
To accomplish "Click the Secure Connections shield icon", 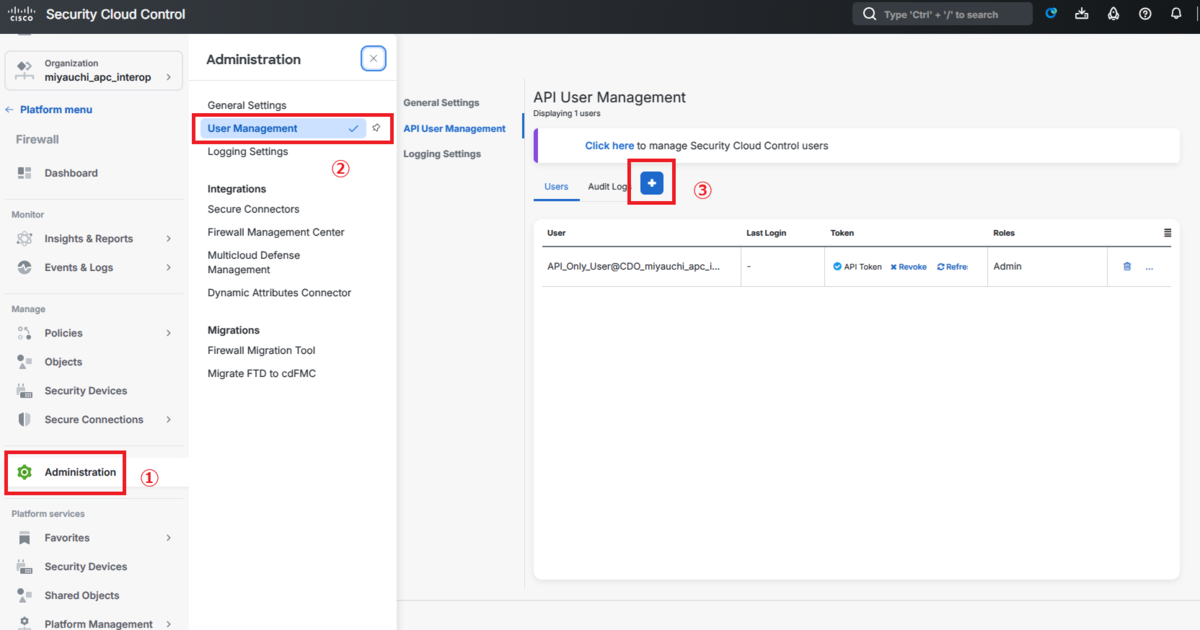I will (x=25, y=420).
